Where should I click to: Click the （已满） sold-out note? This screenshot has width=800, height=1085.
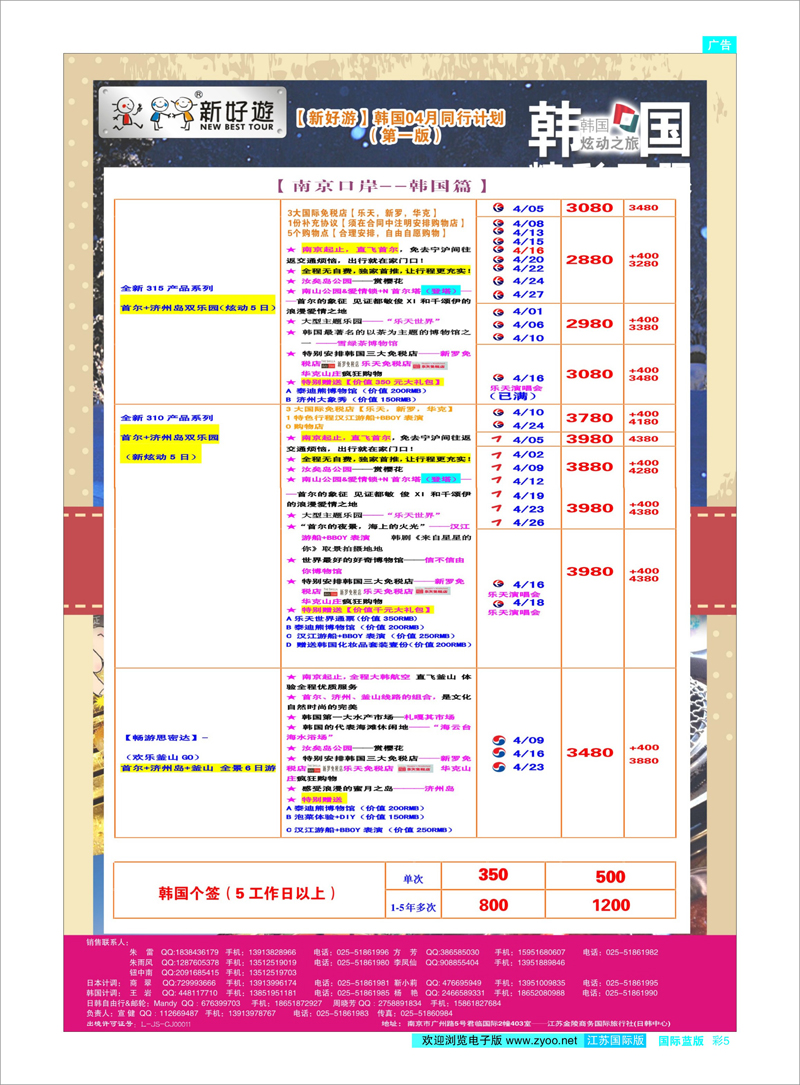coord(513,396)
